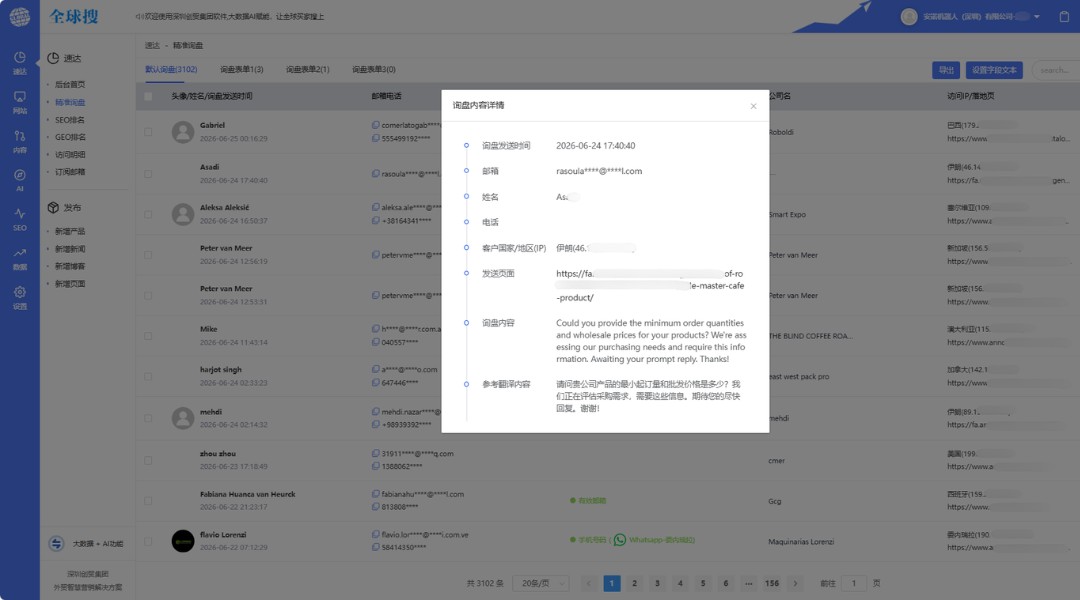The height and width of the screenshot is (600, 1080).
Task: Go to the next page with the right chevron
Action: click(795, 583)
